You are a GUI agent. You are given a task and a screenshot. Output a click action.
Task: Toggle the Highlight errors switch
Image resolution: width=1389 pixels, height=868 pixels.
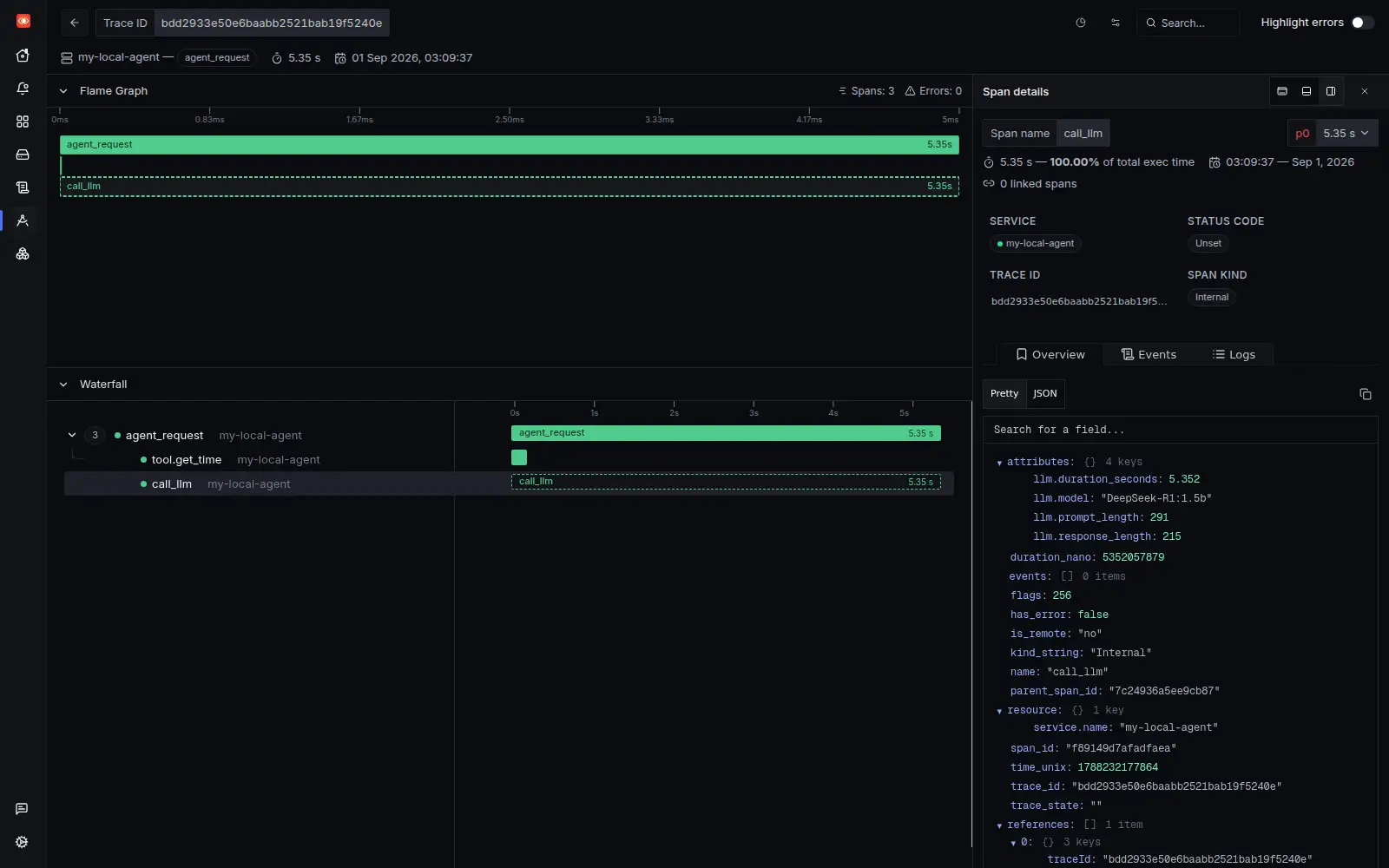pos(1362,23)
